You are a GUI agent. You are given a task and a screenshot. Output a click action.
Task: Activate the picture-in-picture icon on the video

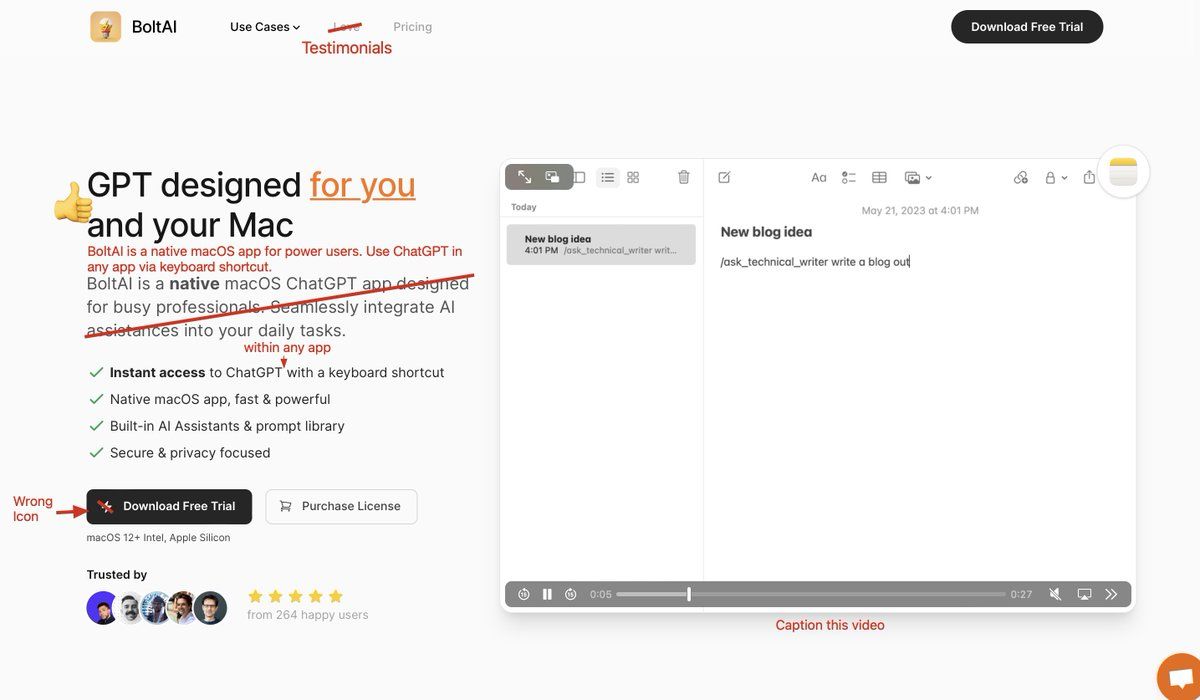552,177
